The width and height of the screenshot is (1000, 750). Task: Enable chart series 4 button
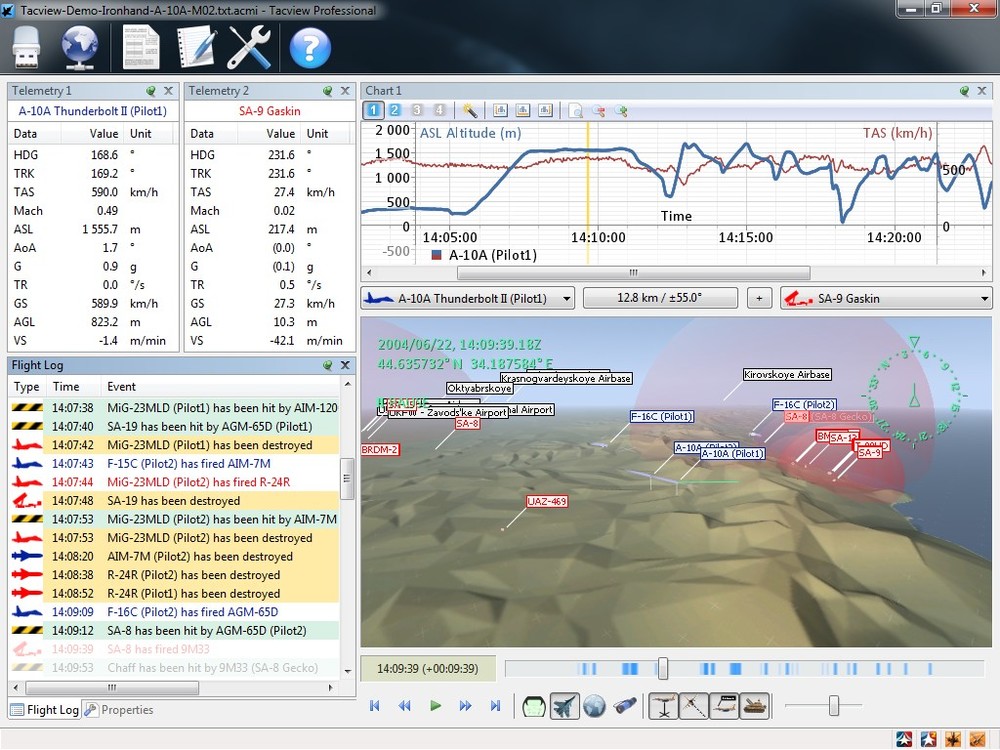(439, 110)
